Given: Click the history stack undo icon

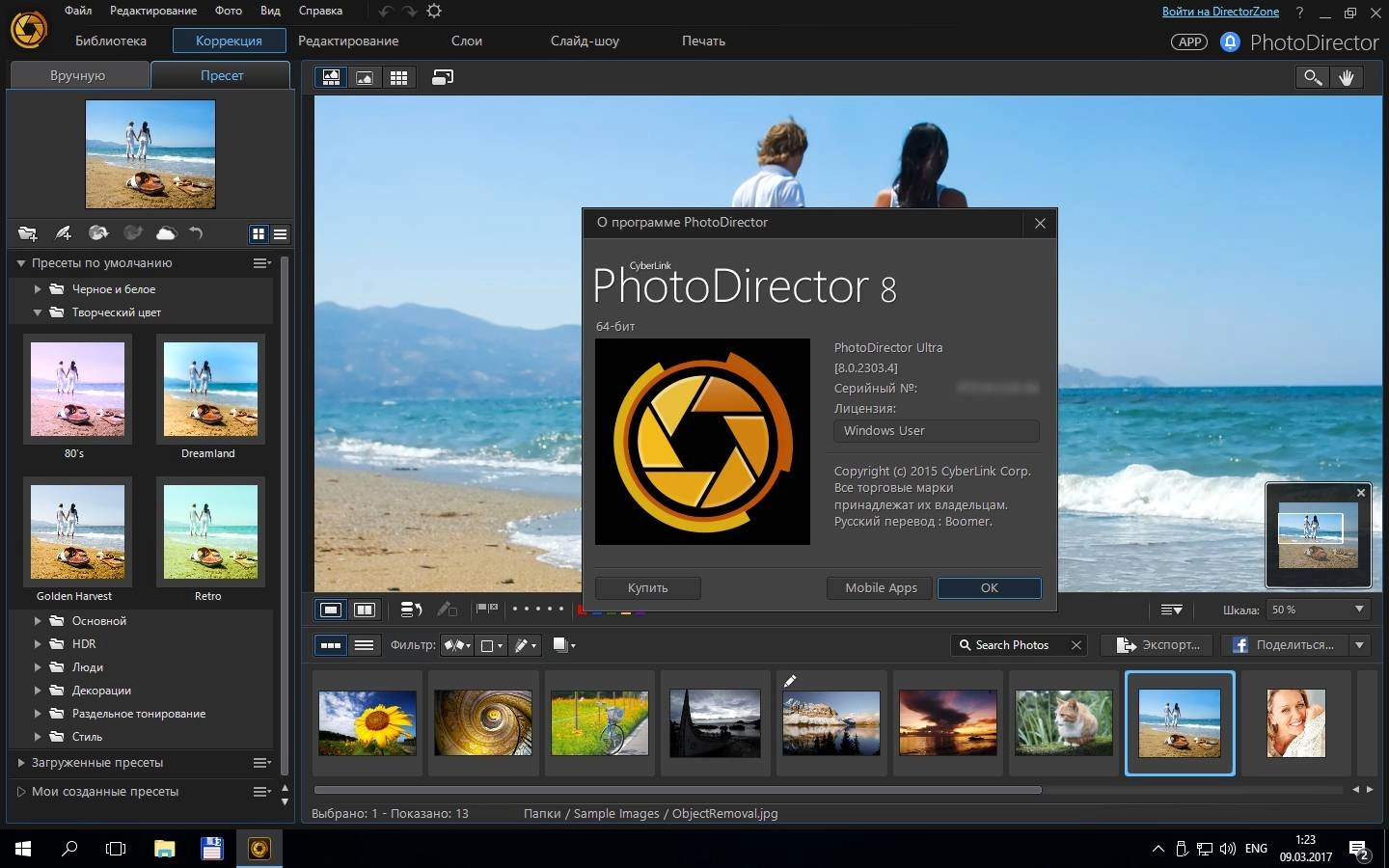Looking at the screenshot, I should pyautogui.click(x=412, y=610).
